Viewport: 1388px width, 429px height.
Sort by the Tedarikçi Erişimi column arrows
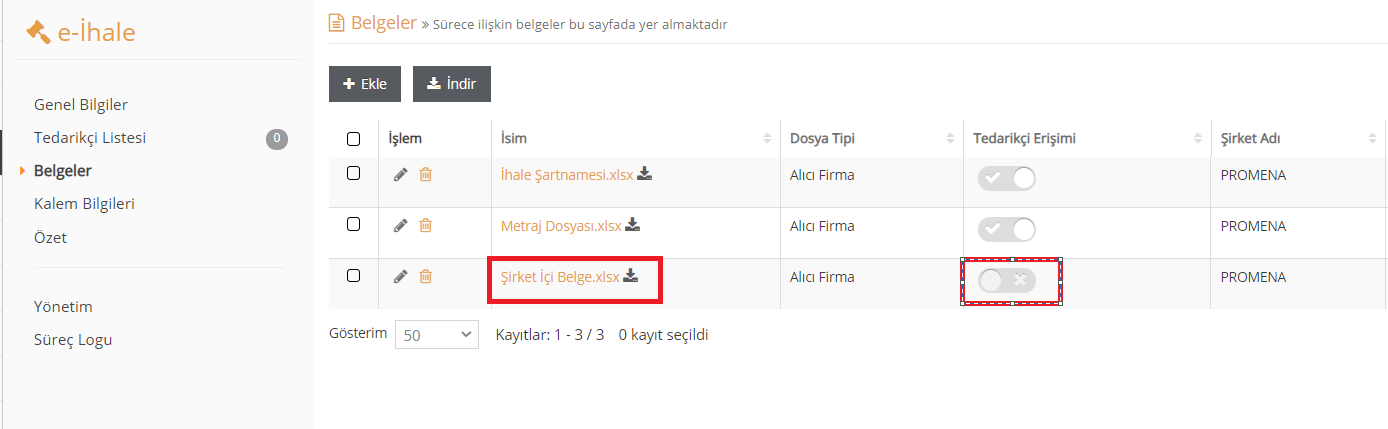tap(1198, 139)
